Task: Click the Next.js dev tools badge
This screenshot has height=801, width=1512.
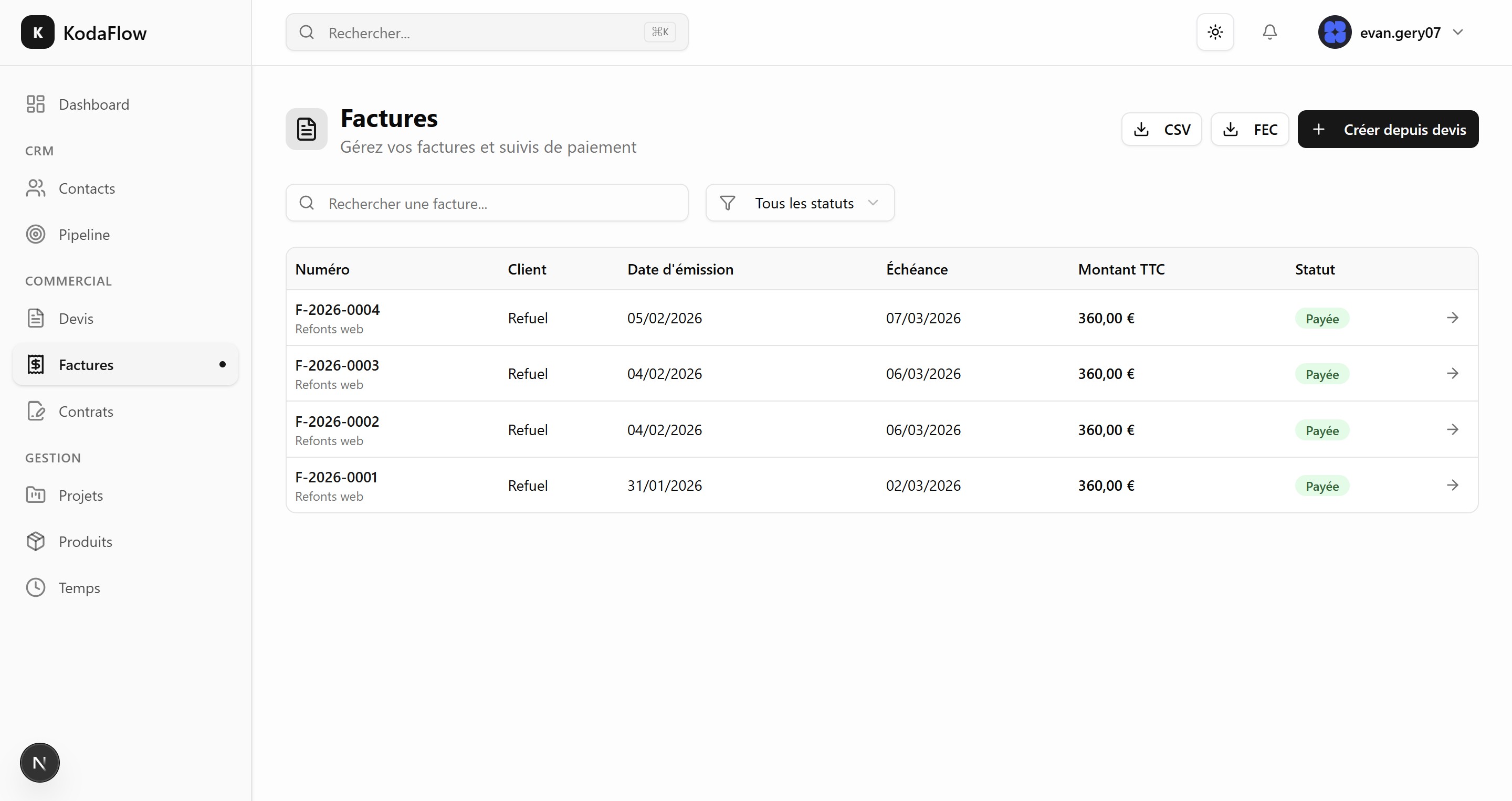Action: point(40,762)
